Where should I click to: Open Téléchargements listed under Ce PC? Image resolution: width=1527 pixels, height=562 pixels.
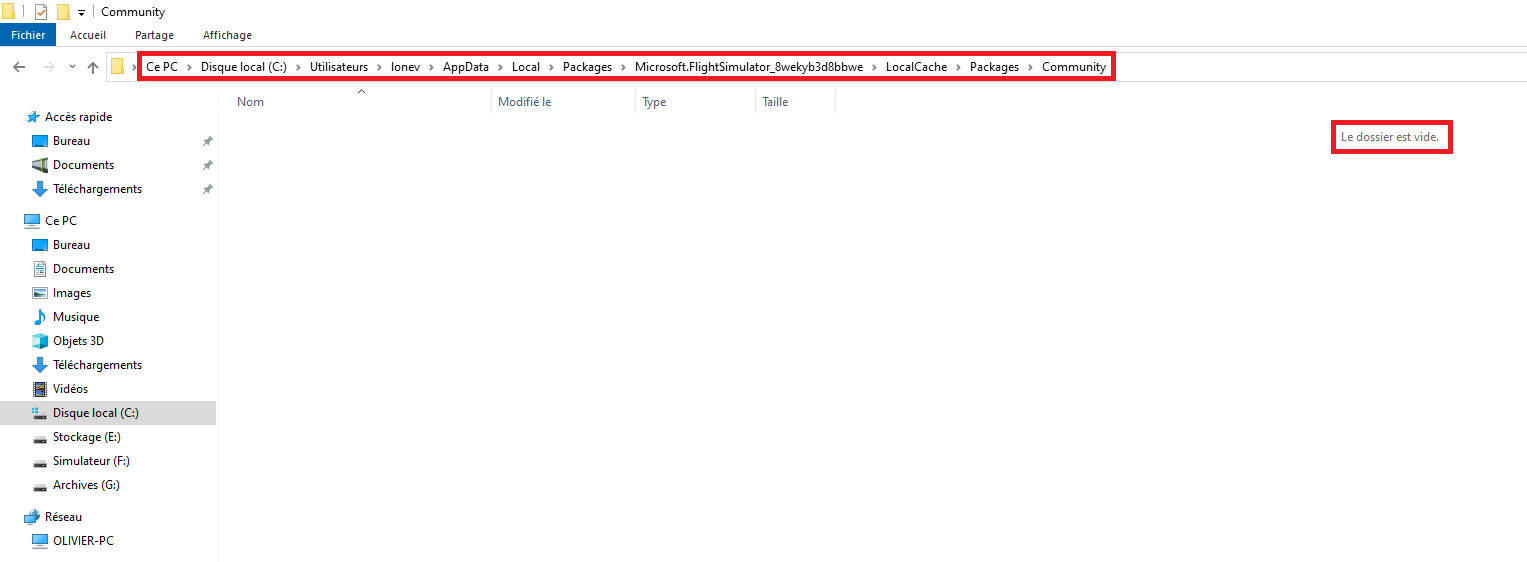point(97,365)
